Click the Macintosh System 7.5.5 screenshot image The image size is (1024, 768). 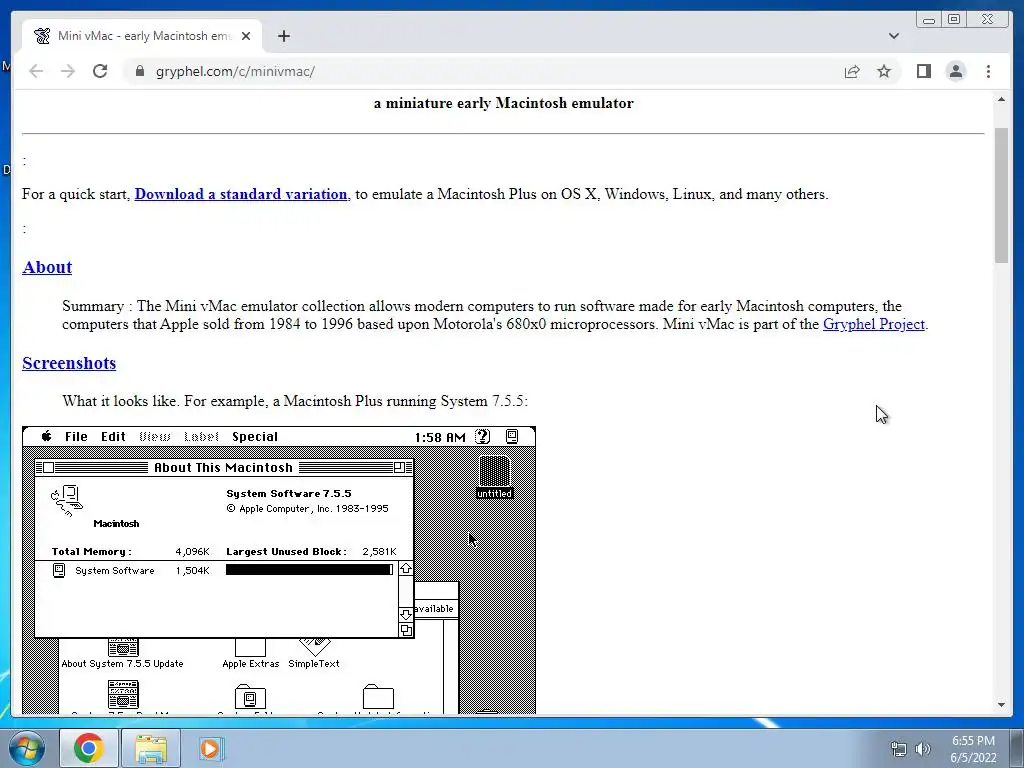pyautogui.click(x=279, y=569)
